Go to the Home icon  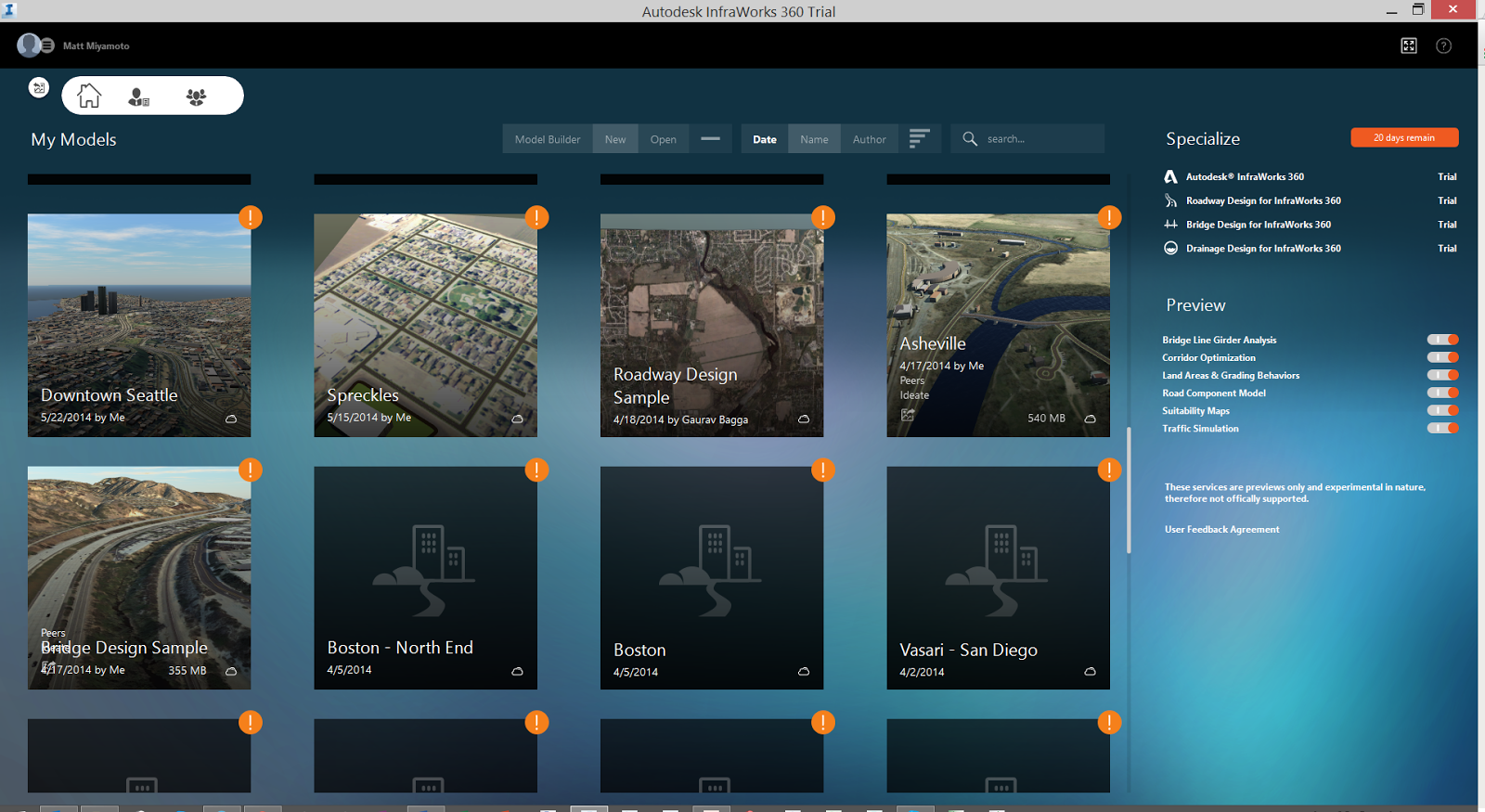click(x=89, y=96)
